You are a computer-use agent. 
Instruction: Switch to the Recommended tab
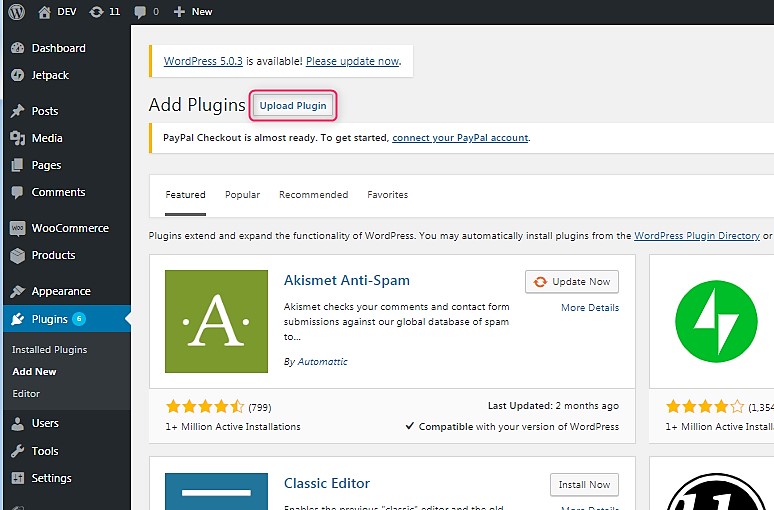[x=313, y=195]
